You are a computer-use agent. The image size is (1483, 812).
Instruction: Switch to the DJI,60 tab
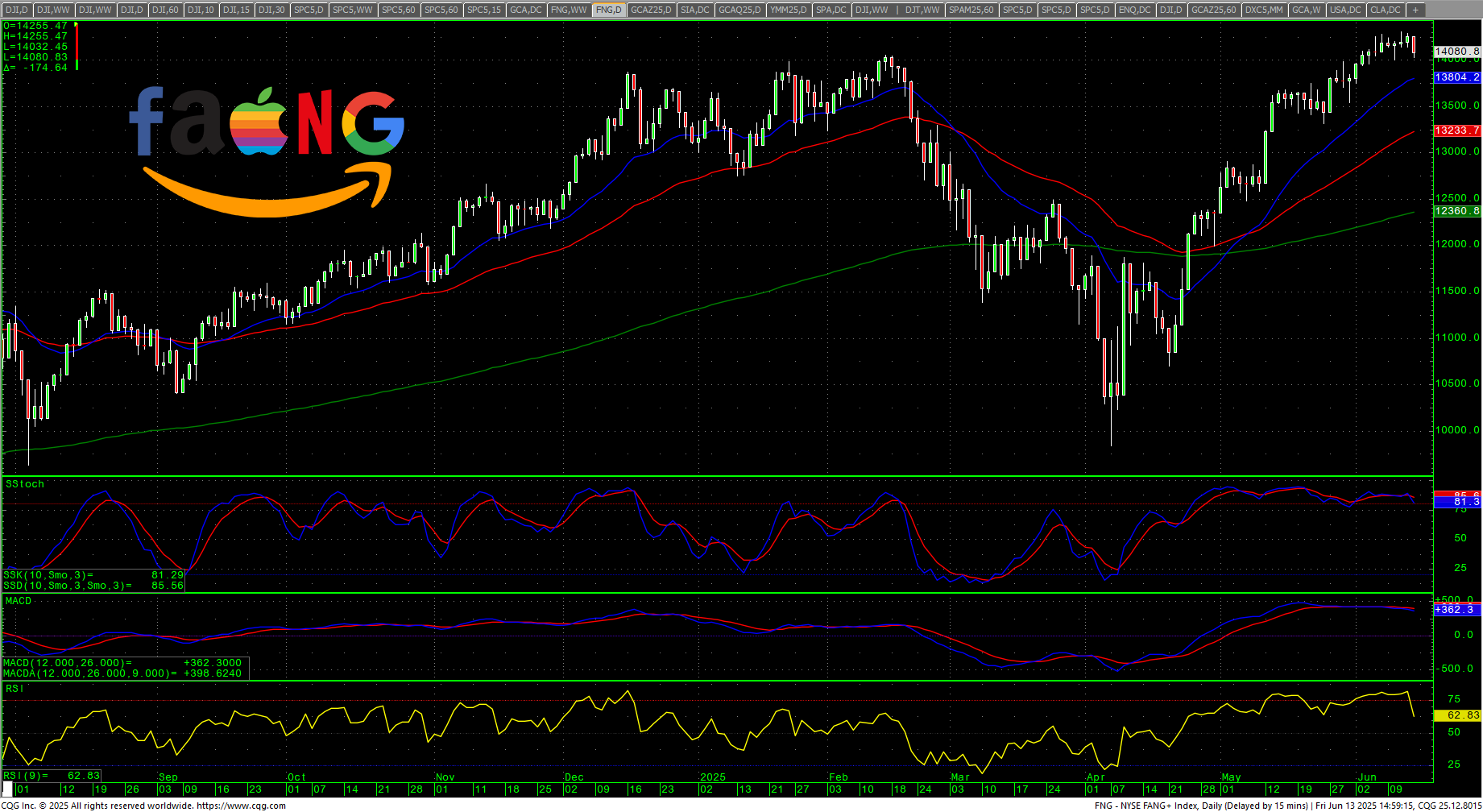165,10
